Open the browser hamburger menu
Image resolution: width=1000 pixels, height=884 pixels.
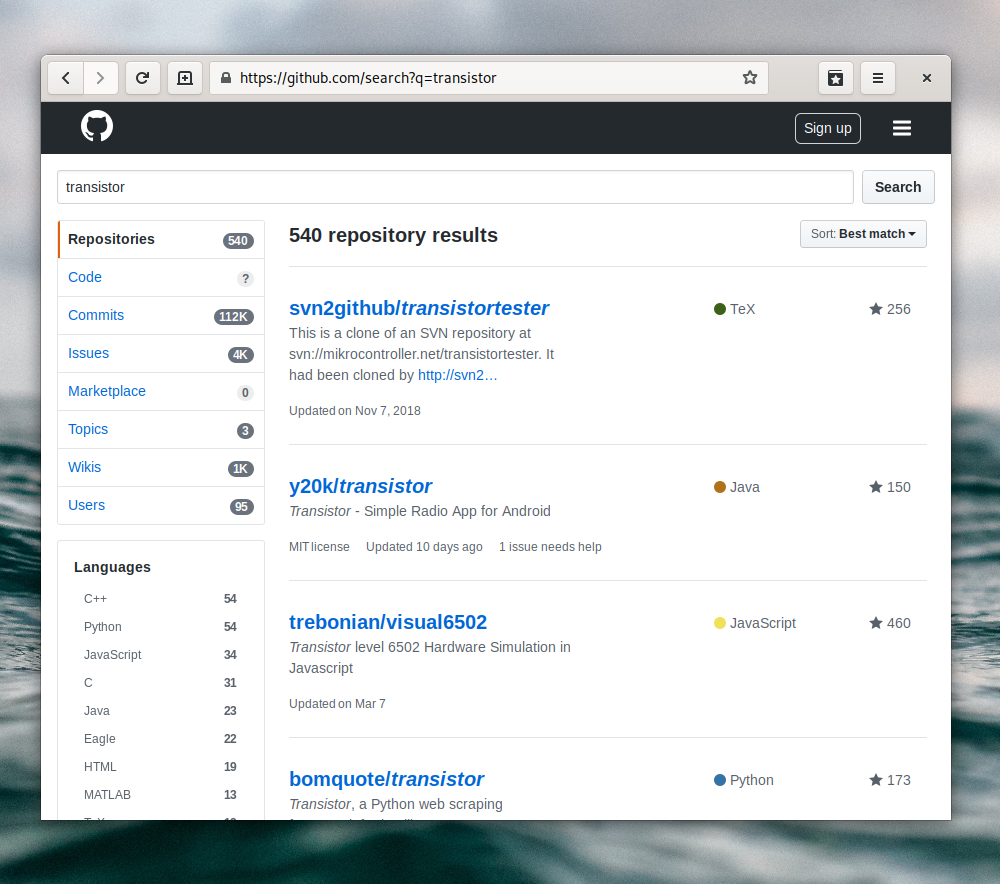click(878, 78)
